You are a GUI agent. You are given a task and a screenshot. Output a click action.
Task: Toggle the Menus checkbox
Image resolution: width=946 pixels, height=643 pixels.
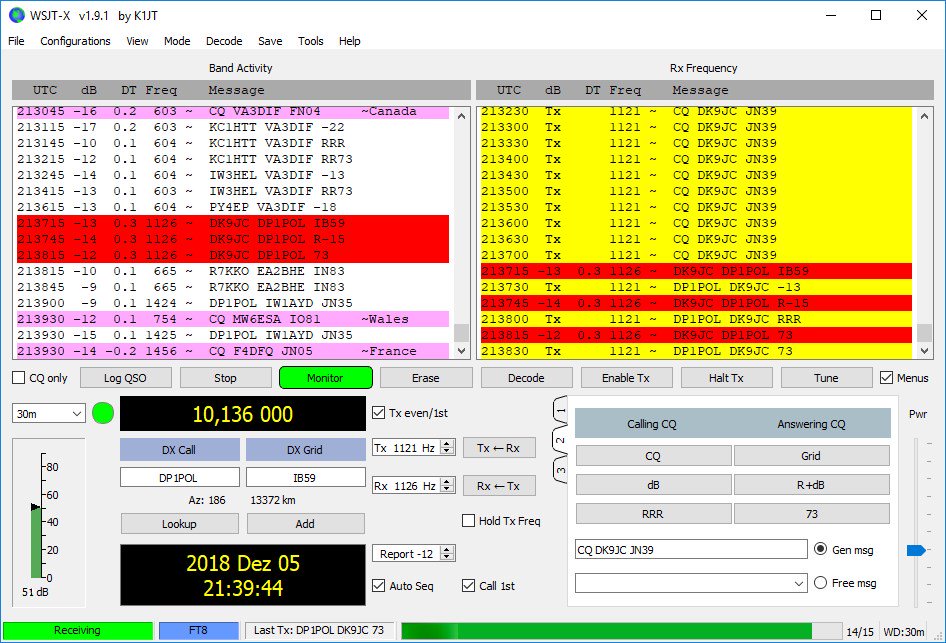886,378
